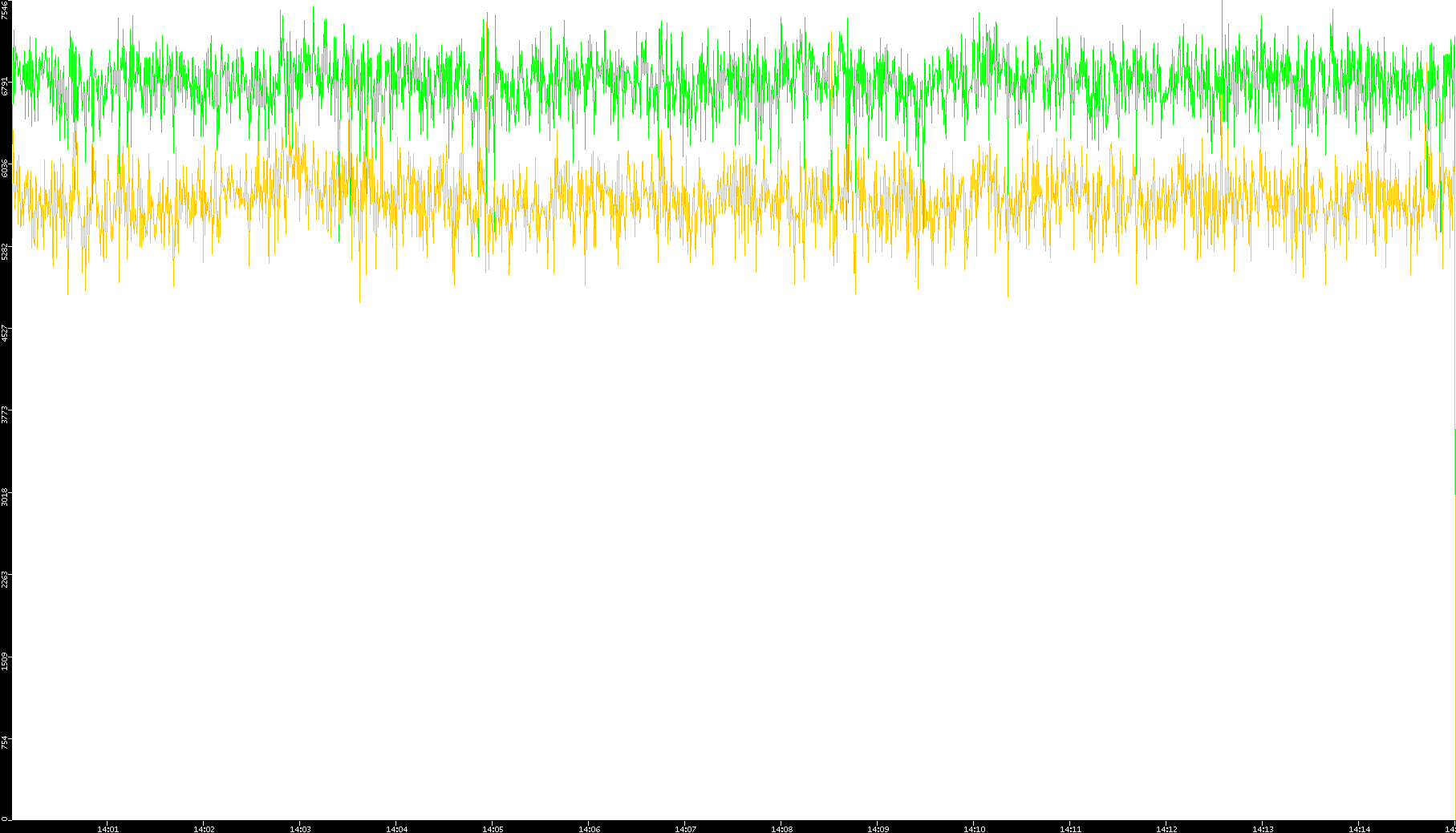The image size is (1456, 833).
Task: Click the 7546 maximum value label
Action: tap(6, 10)
